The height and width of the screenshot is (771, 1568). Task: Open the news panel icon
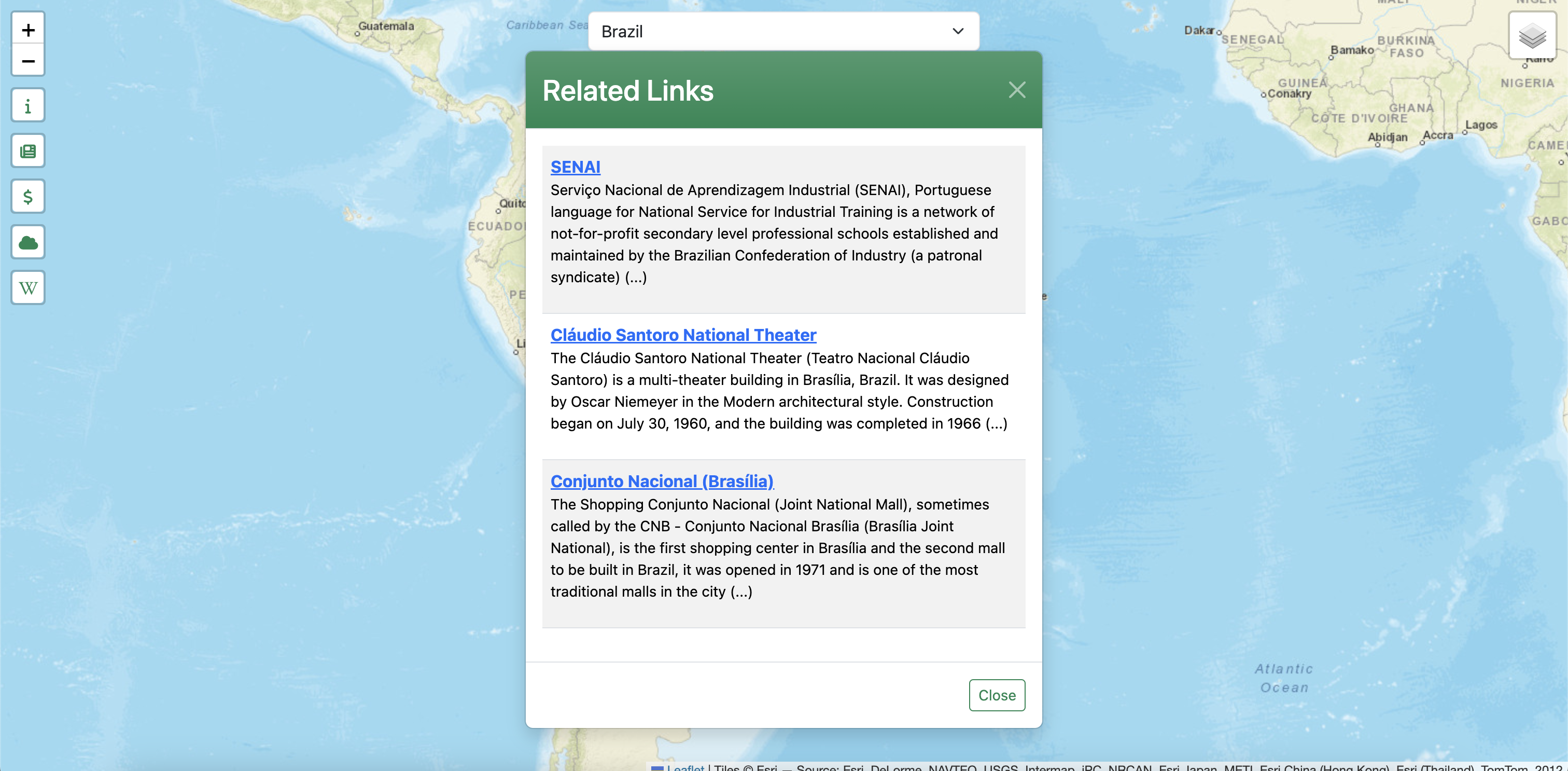click(x=28, y=151)
